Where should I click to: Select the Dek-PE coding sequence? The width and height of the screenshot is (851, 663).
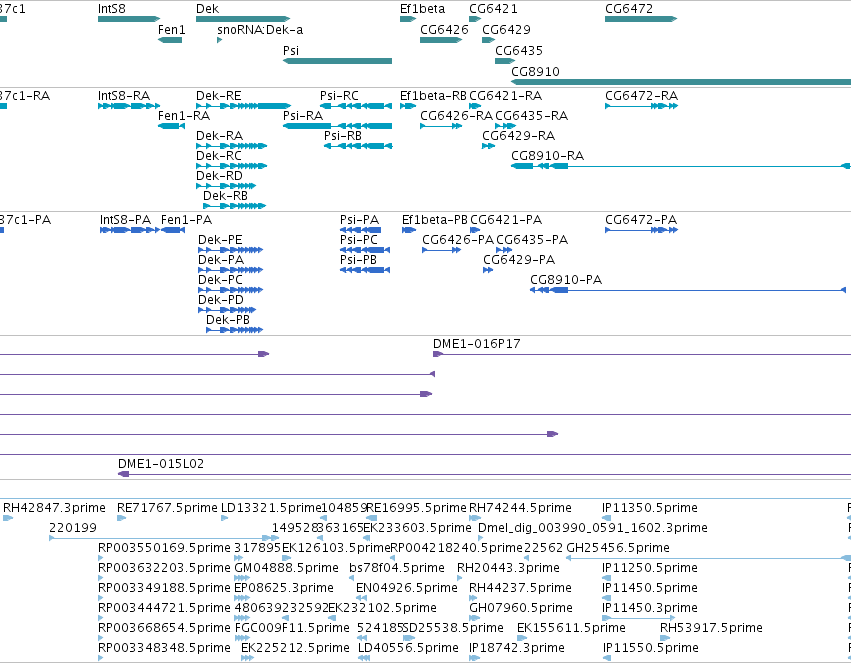(230, 250)
